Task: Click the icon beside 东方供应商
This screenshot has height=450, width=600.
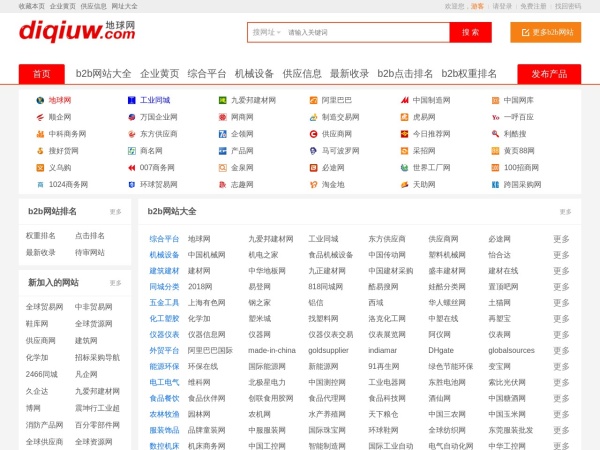Action: click(x=132, y=134)
